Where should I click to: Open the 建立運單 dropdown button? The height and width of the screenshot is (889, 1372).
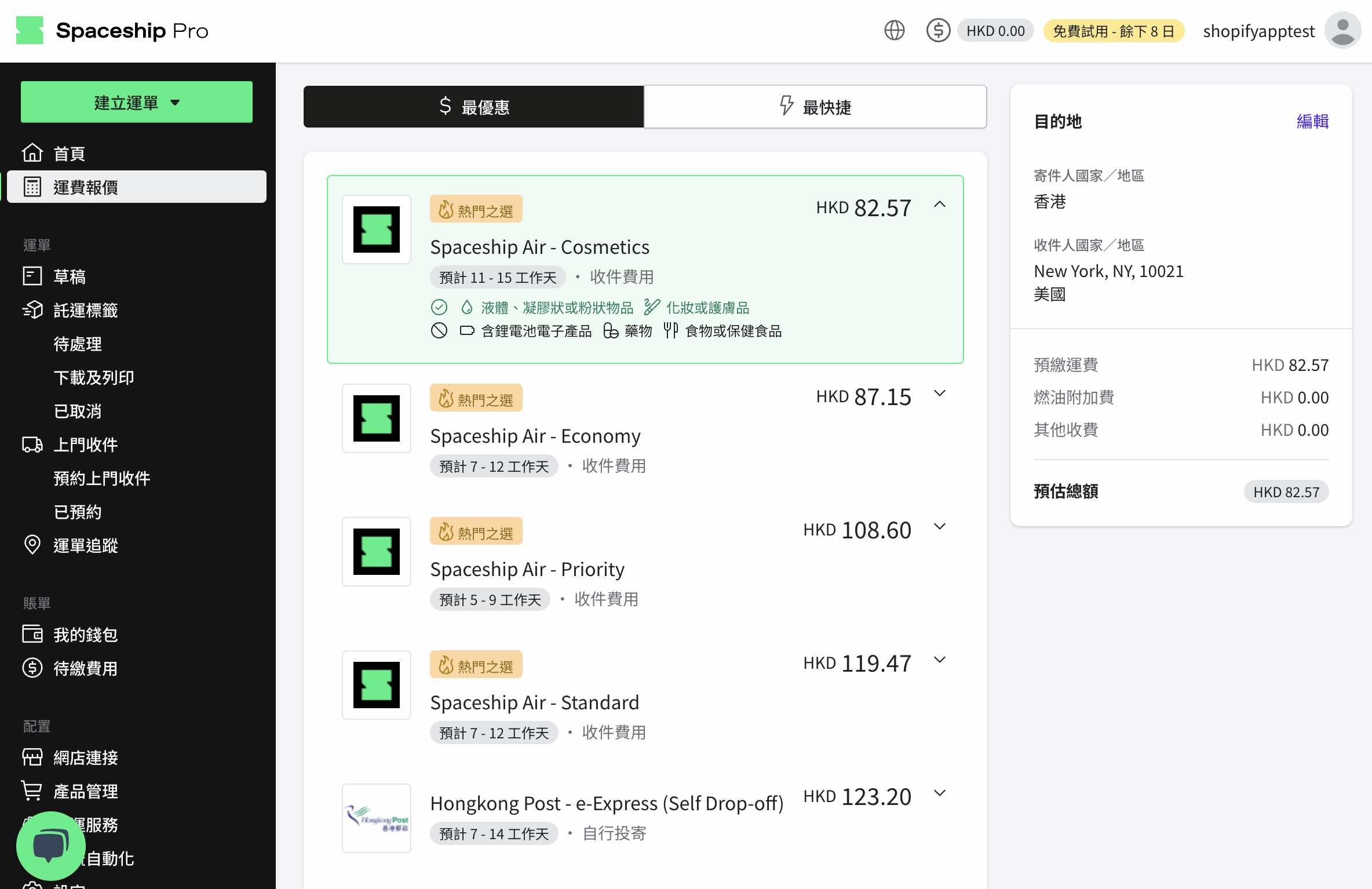click(x=137, y=102)
